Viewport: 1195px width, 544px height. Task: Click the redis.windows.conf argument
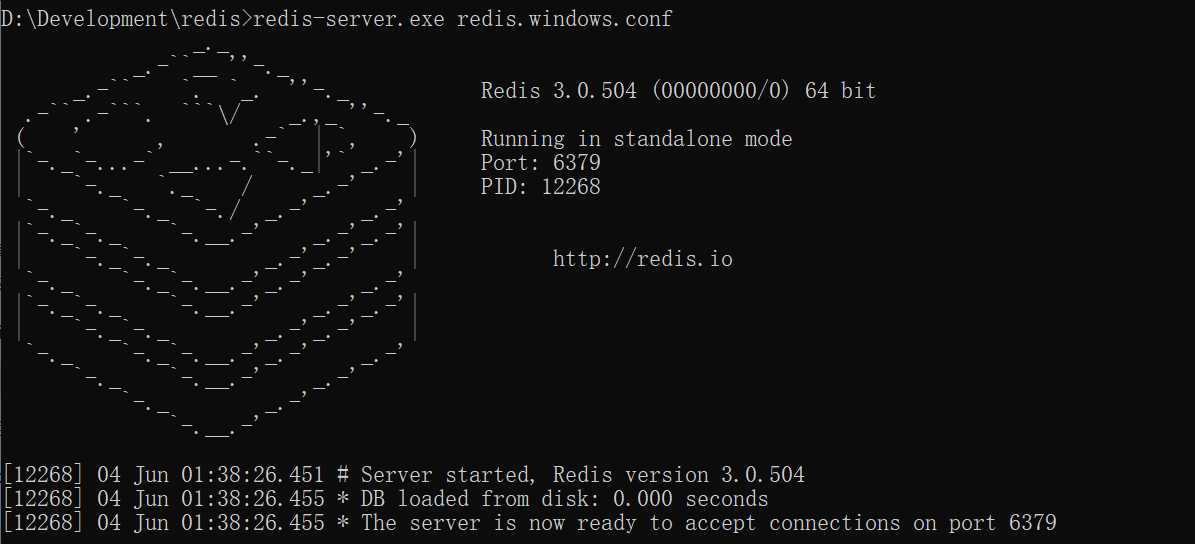click(564, 20)
